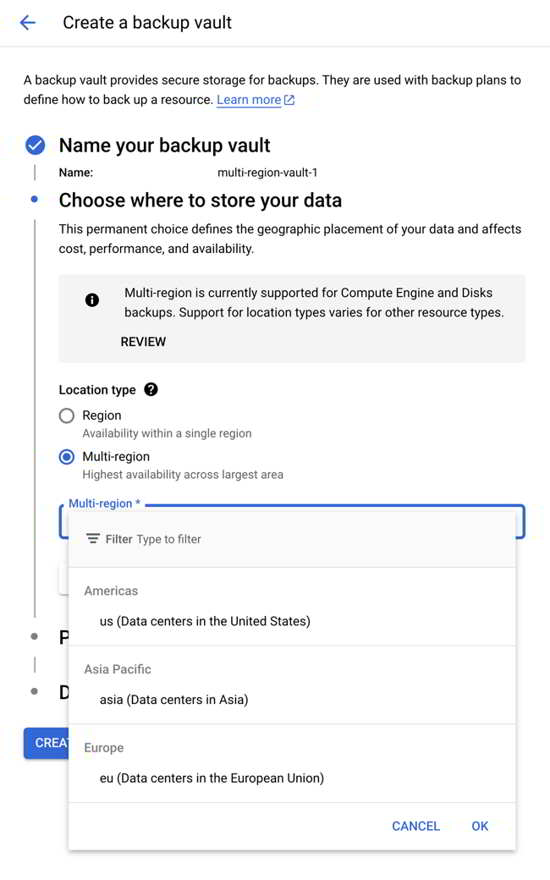Choose asia (Data centers in Asia)
This screenshot has height=880, width=550.
pos(291,700)
